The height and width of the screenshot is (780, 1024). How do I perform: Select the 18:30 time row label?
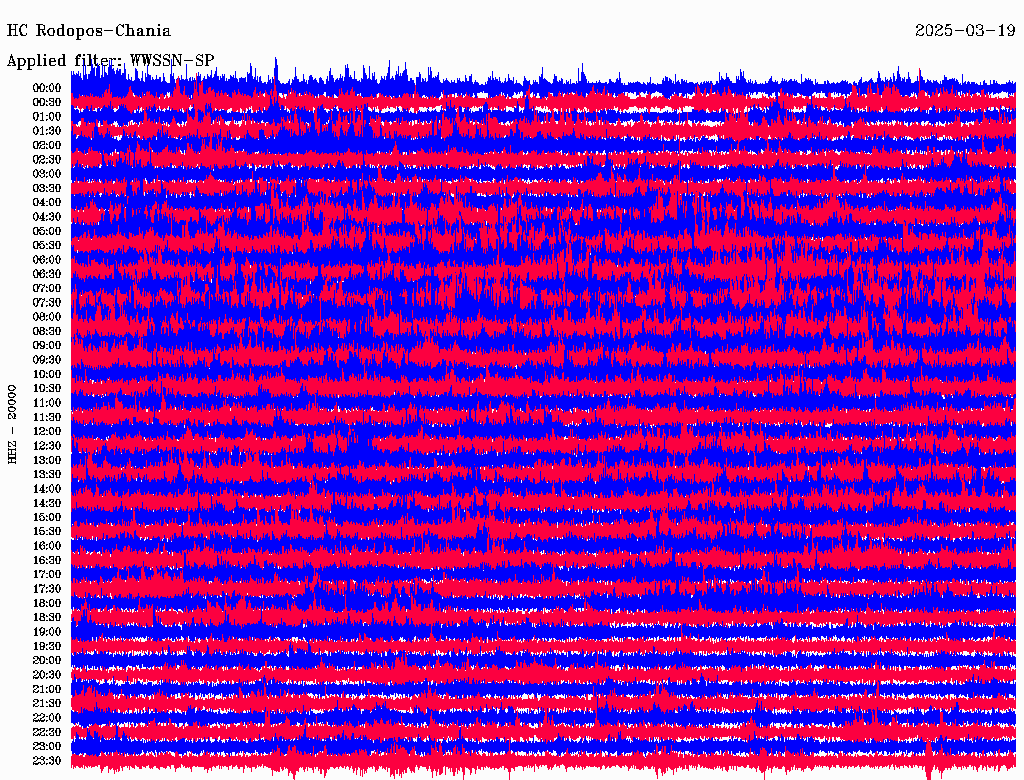click(x=47, y=617)
